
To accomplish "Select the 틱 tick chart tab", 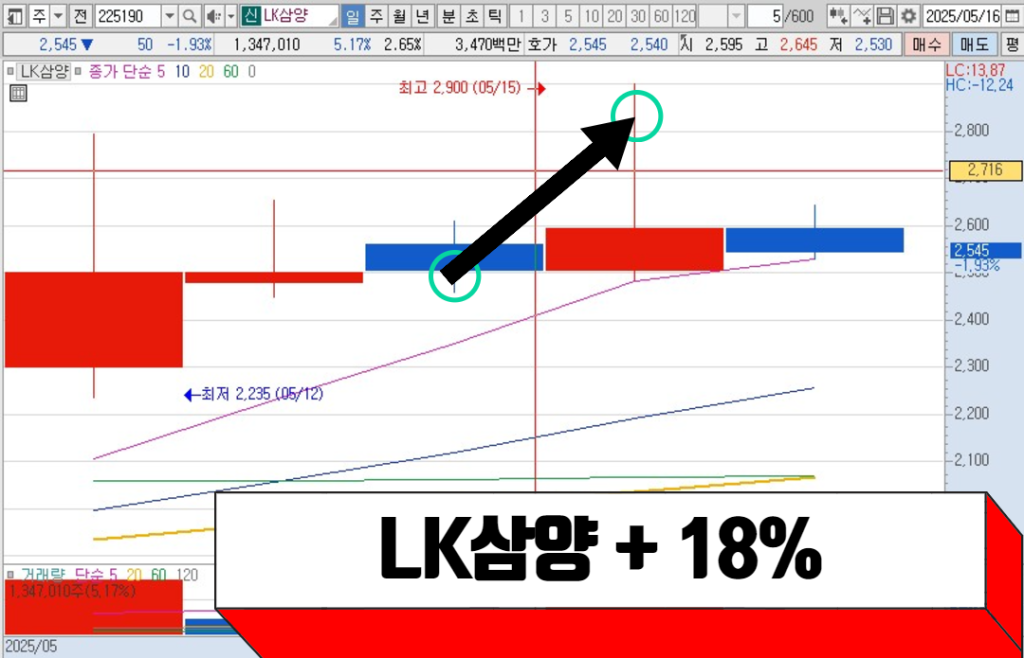I will click(495, 15).
